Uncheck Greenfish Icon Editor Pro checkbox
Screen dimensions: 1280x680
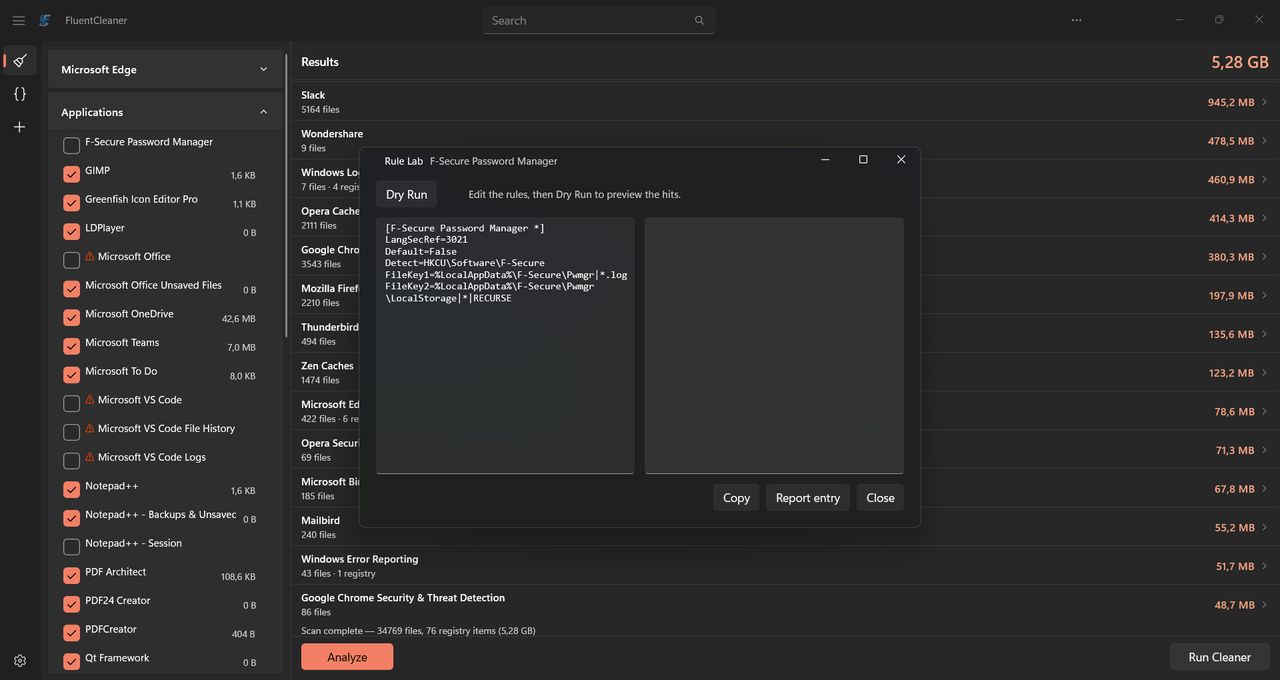[x=71, y=203]
